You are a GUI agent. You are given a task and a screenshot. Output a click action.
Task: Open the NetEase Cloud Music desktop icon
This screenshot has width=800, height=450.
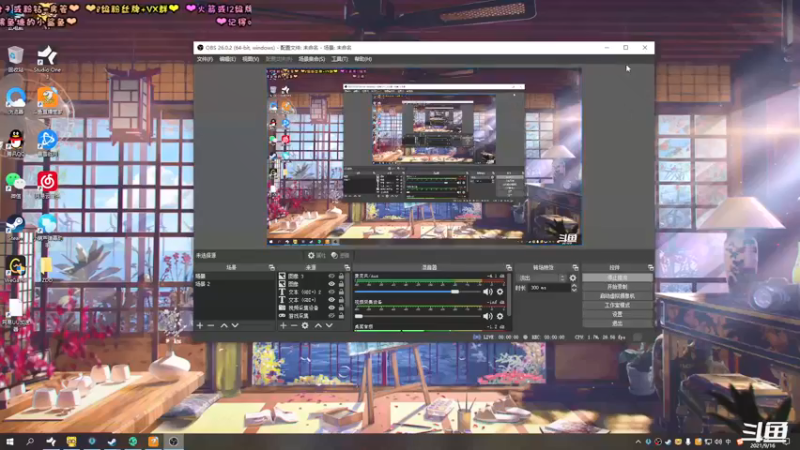(47, 185)
